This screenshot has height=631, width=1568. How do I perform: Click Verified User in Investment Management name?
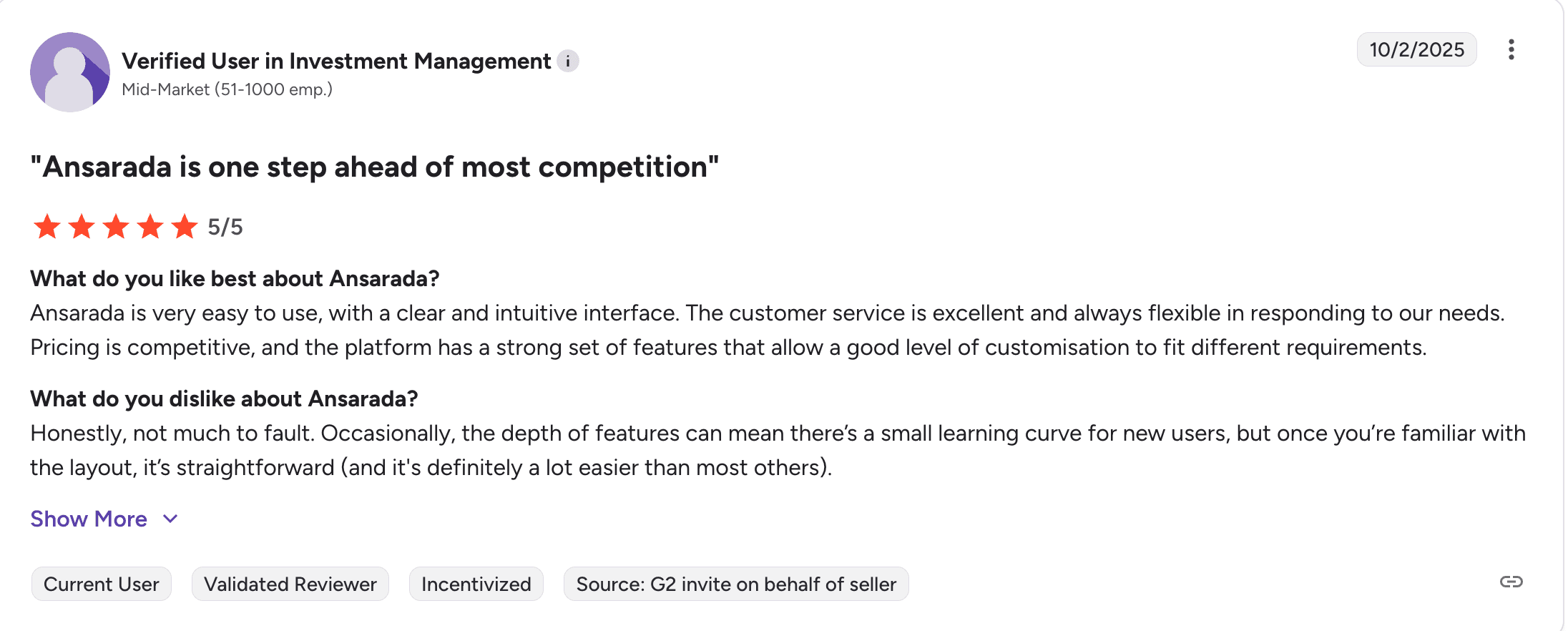click(x=336, y=62)
